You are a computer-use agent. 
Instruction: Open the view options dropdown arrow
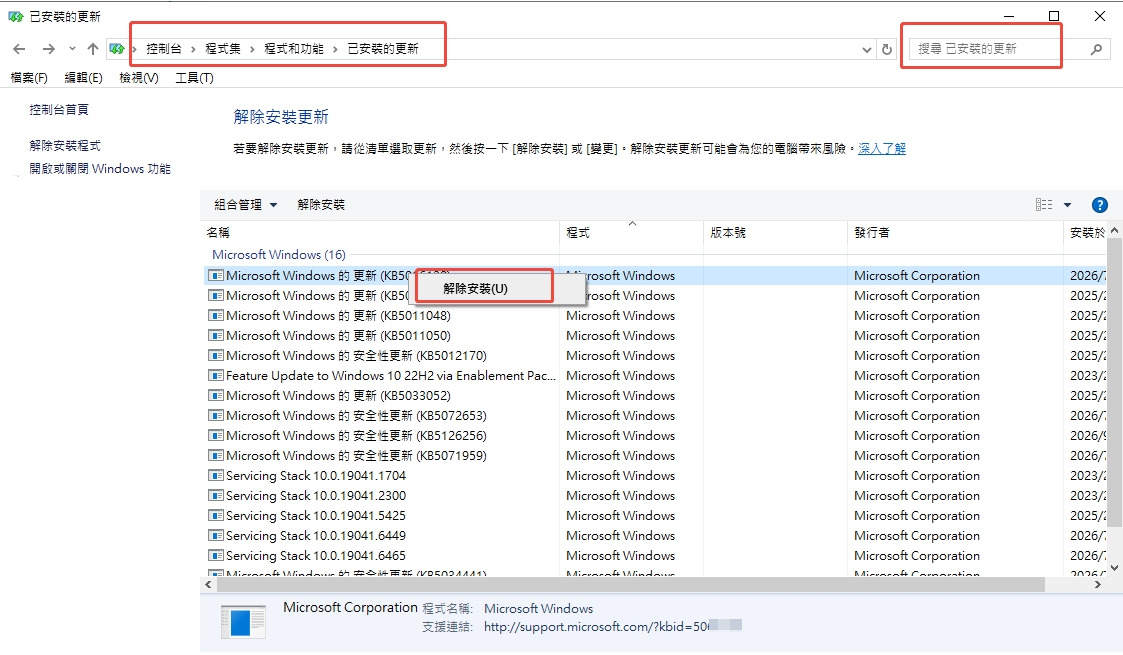[1067, 205]
